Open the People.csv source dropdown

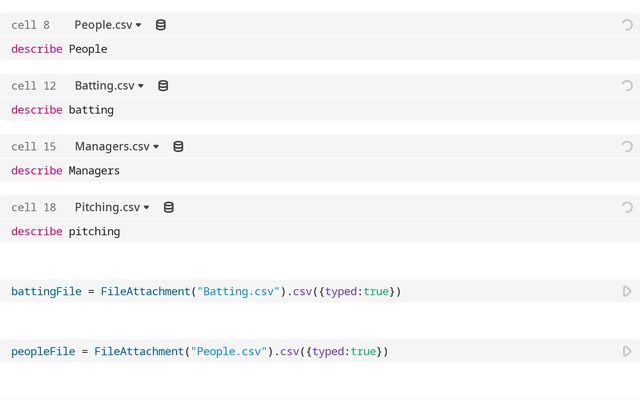click(x=108, y=25)
